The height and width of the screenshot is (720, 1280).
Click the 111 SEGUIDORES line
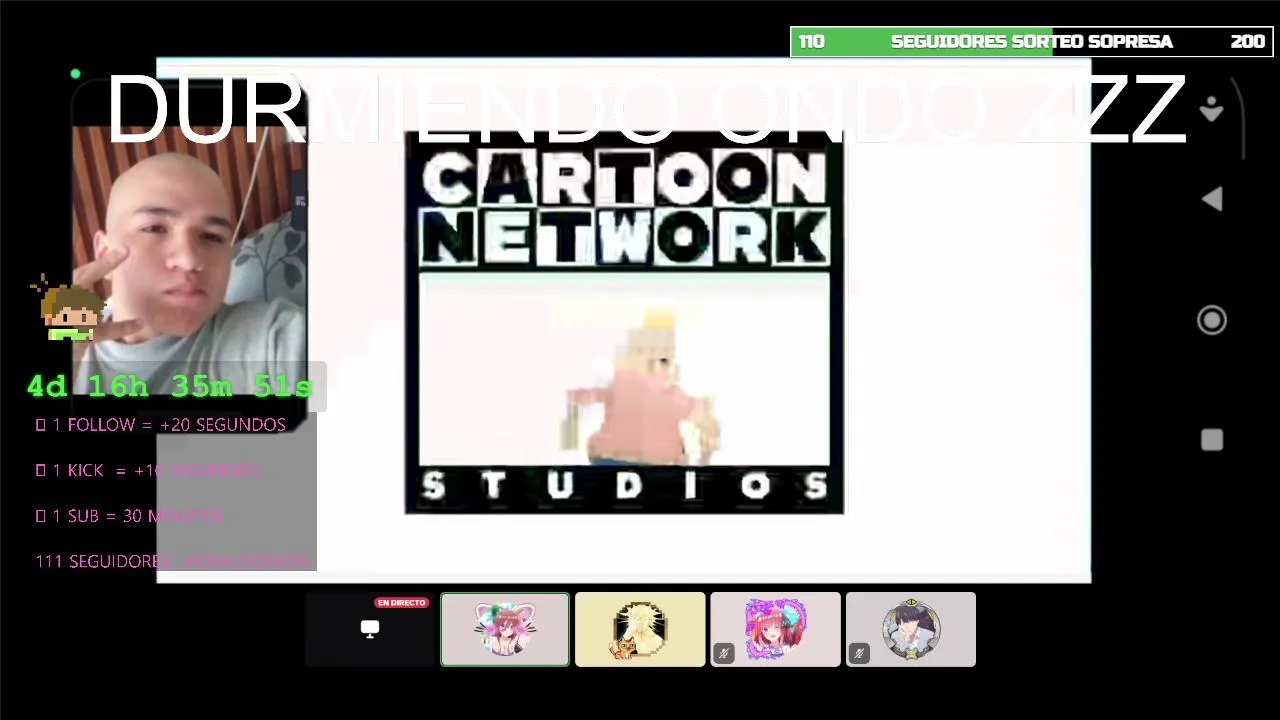(x=173, y=561)
